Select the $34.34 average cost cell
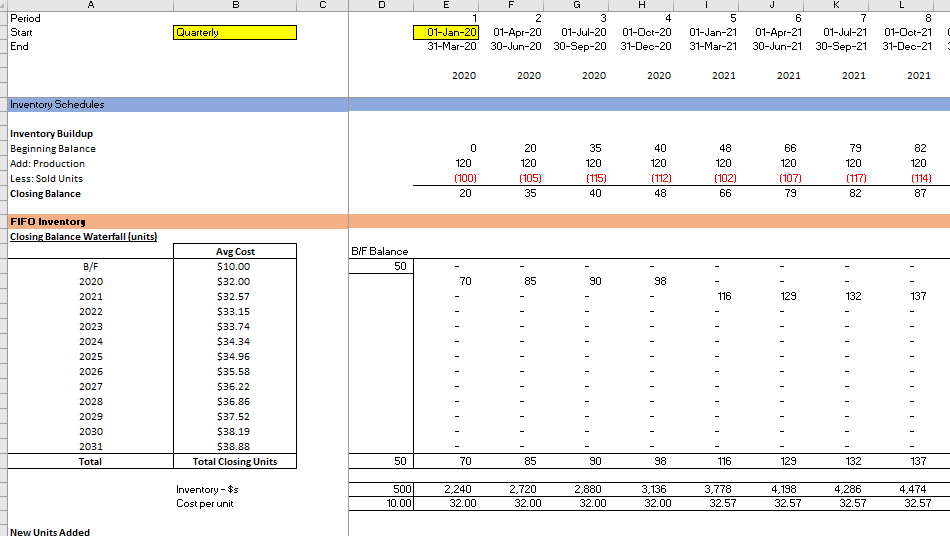Screen dimensions: 950x536 pos(235,342)
